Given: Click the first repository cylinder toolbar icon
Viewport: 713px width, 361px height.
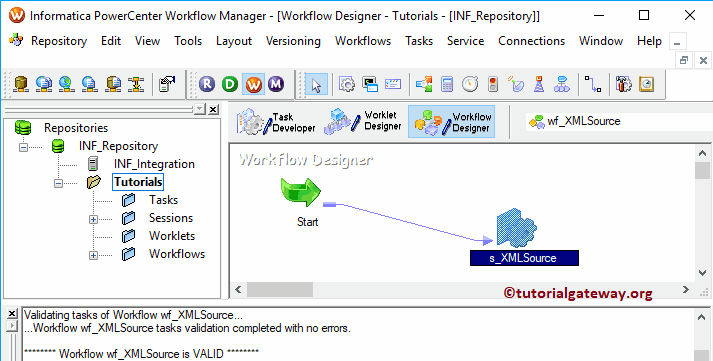Looking at the screenshot, I should click(20, 84).
